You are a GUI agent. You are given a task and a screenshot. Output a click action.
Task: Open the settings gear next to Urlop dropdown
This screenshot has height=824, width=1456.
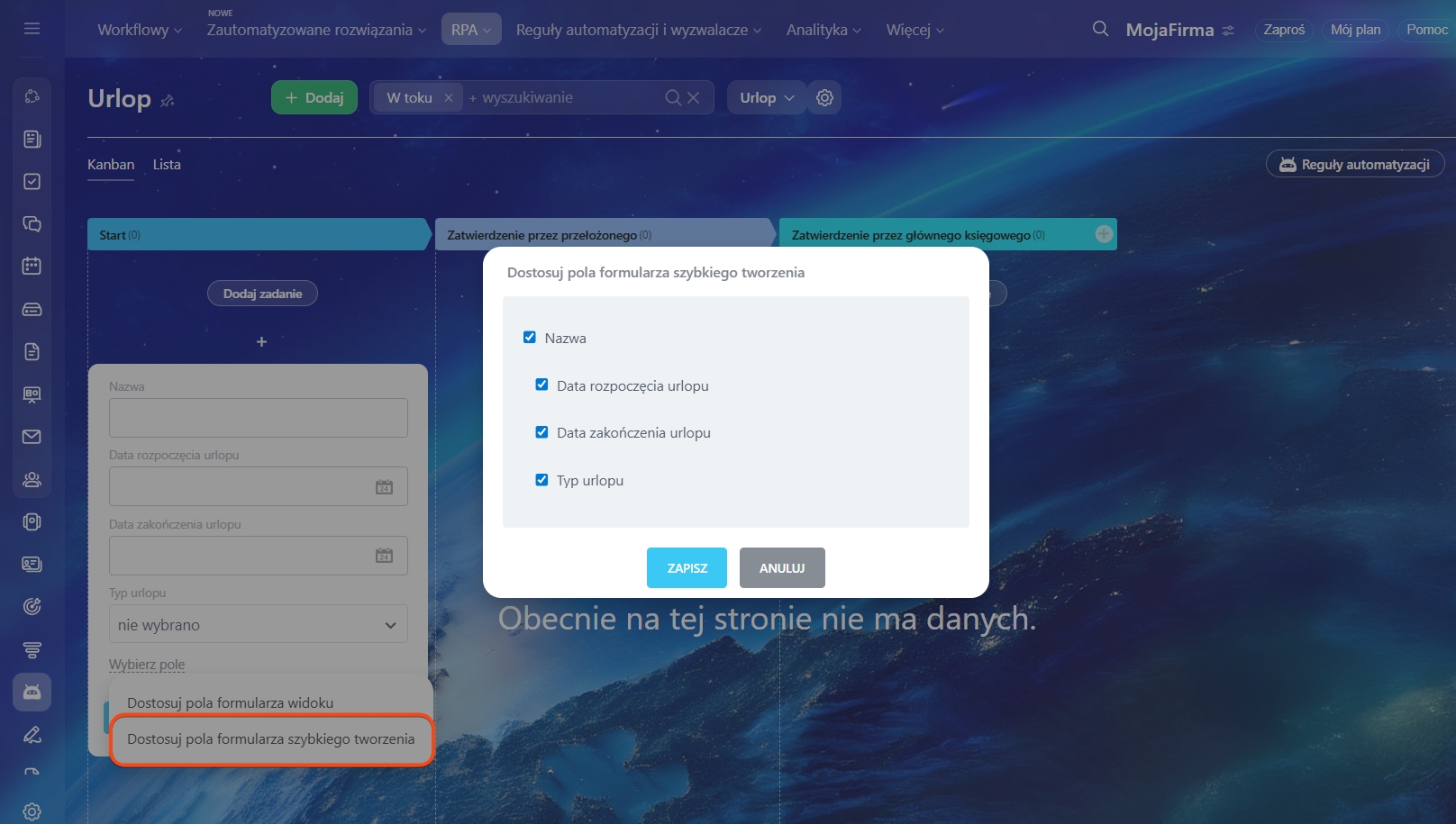824,97
